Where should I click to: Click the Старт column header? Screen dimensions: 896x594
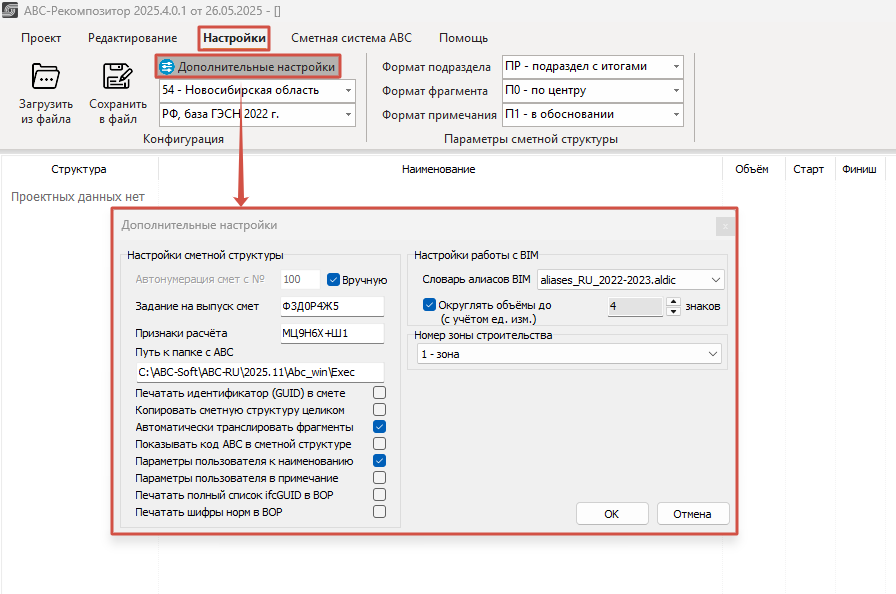[x=809, y=169]
